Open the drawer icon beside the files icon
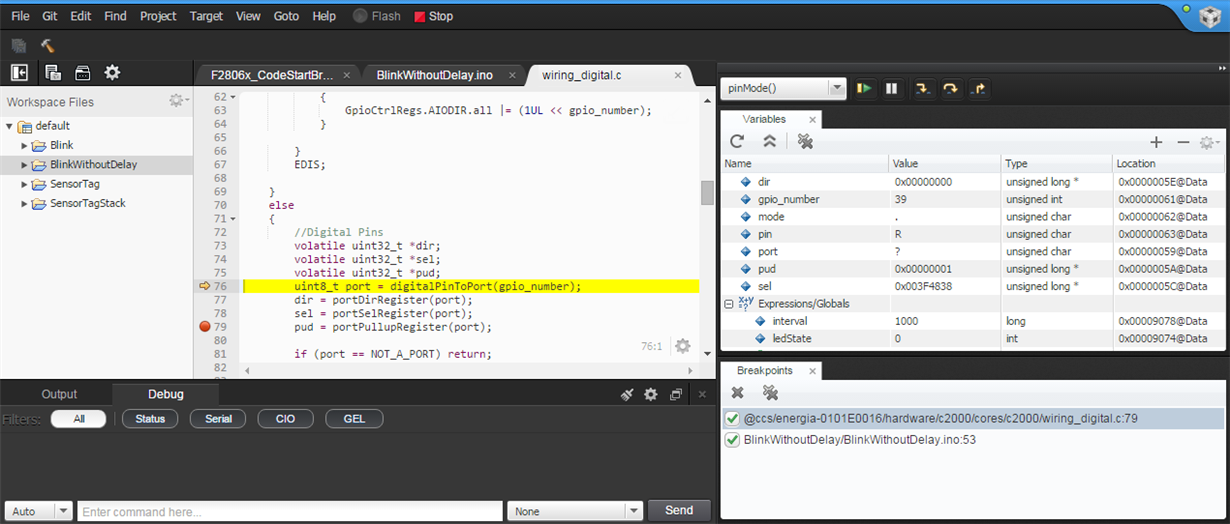 point(83,72)
